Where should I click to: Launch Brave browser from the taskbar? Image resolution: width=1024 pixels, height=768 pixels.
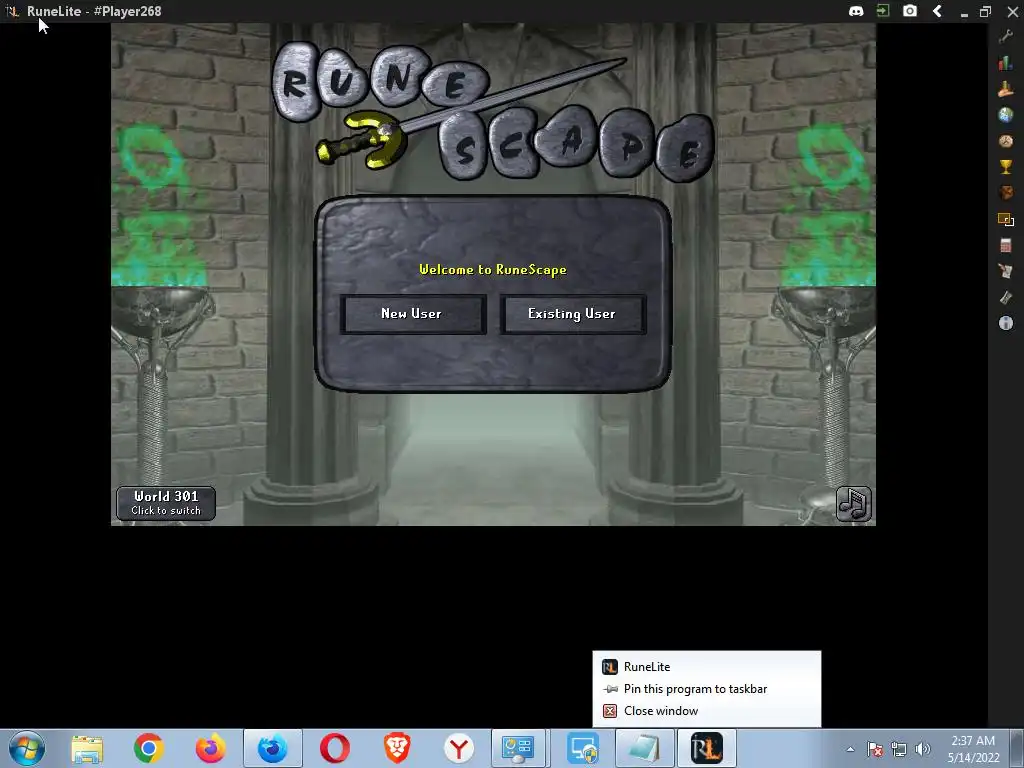point(397,748)
